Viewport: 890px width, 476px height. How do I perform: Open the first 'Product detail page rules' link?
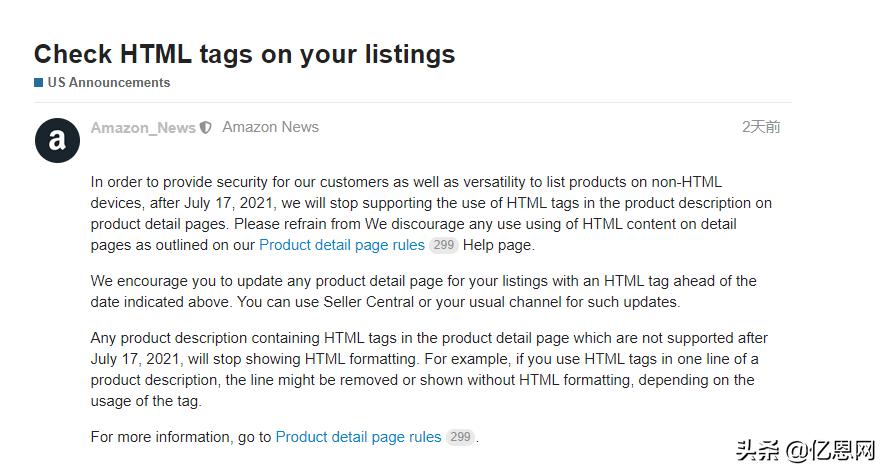tap(342, 245)
